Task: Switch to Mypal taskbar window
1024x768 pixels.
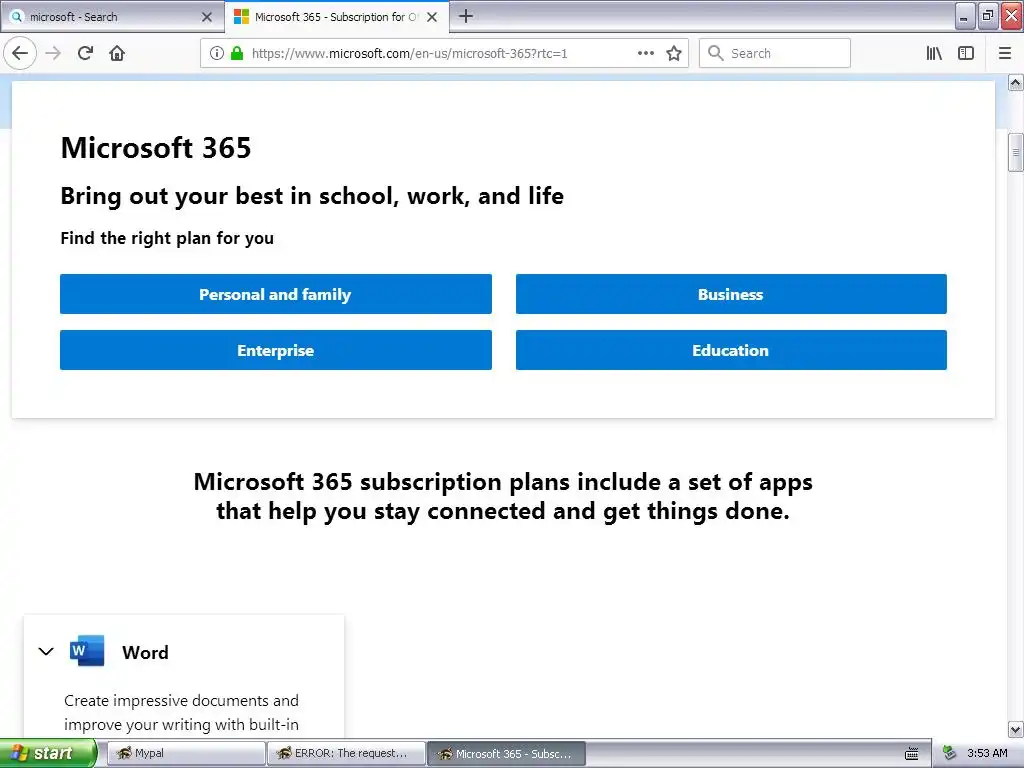Action: click(185, 753)
